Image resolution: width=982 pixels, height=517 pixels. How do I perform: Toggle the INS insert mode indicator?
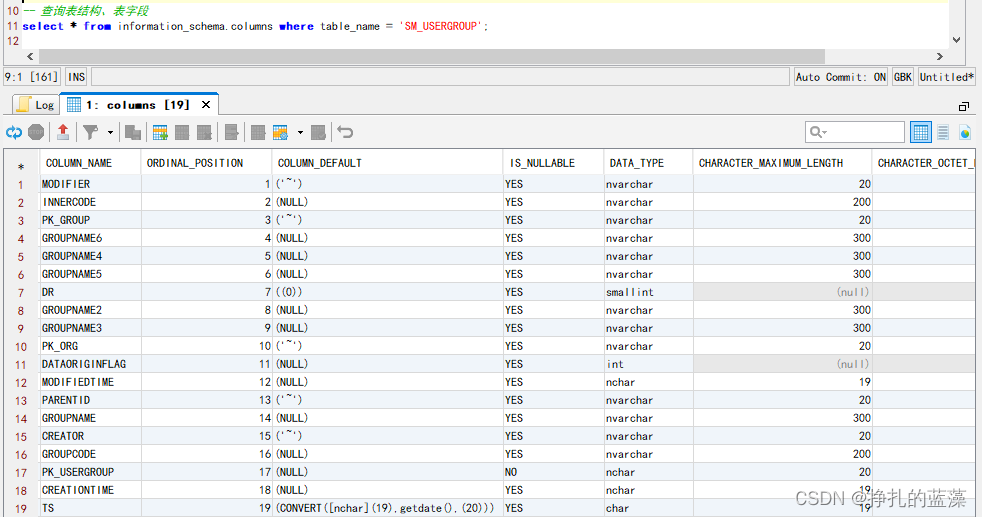(76, 77)
